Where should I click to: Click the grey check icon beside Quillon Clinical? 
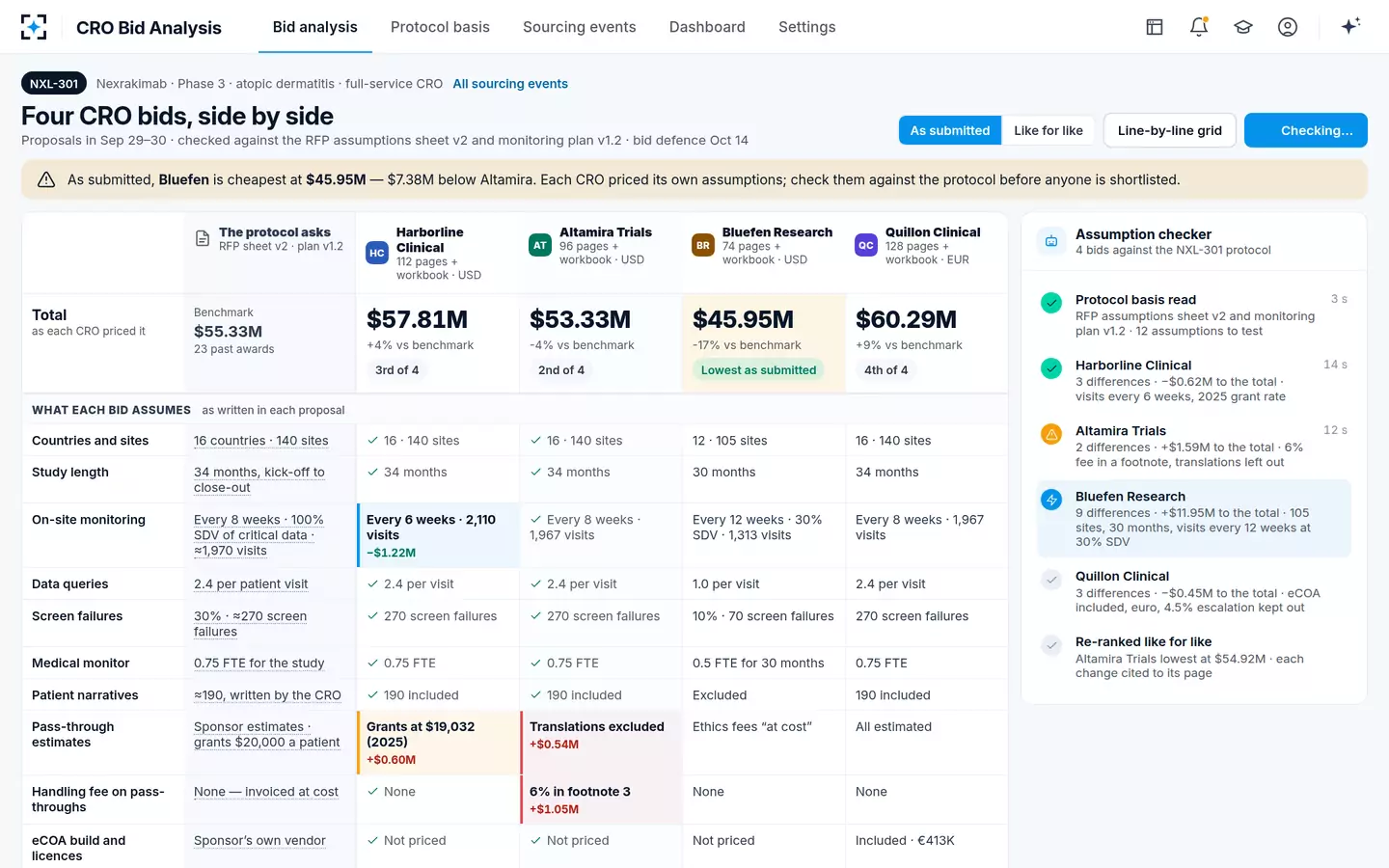pyautogui.click(x=1051, y=580)
